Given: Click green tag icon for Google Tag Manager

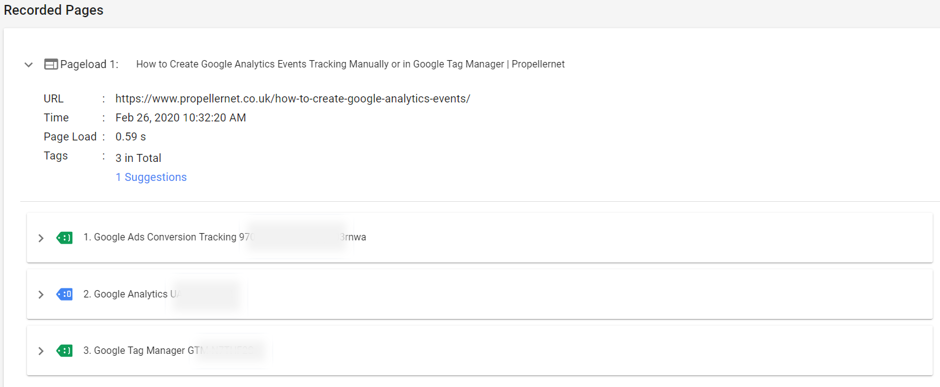Looking at the screenshot, I should tap(65, 350).
